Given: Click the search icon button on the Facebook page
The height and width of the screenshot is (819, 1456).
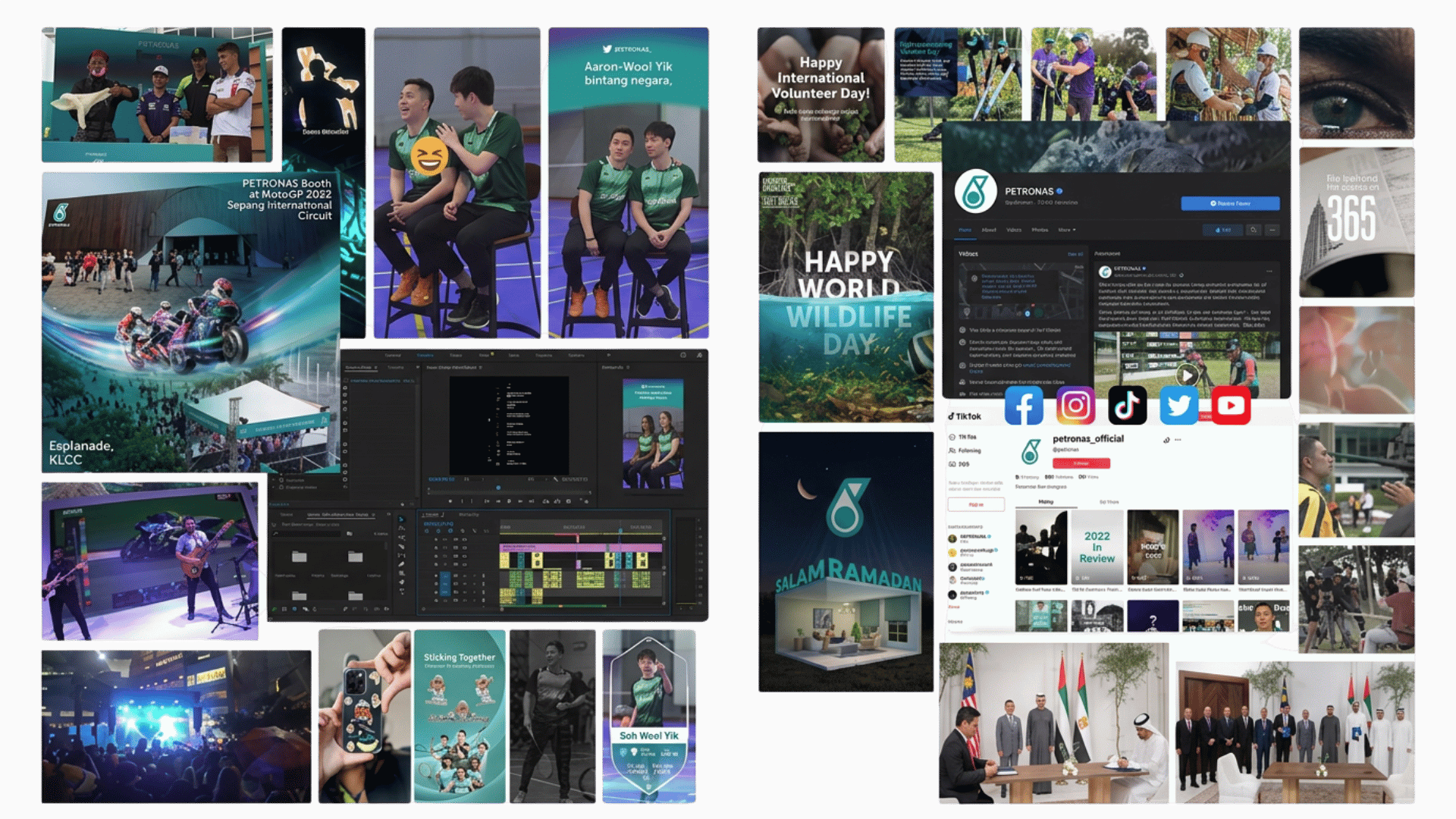Looking at the screenshot, I should point(1254,230).
